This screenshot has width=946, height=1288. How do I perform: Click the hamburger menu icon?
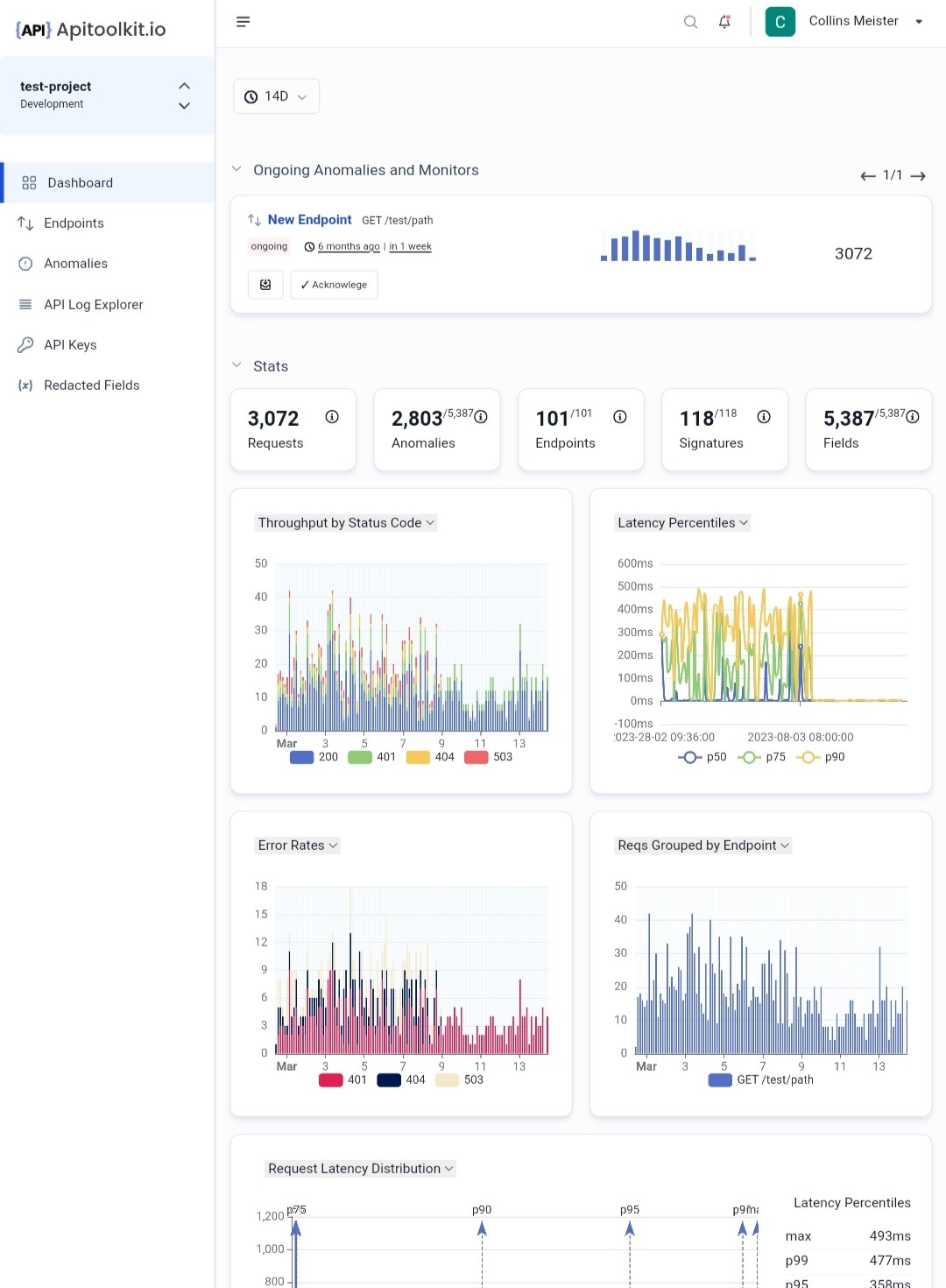point(244,22)
